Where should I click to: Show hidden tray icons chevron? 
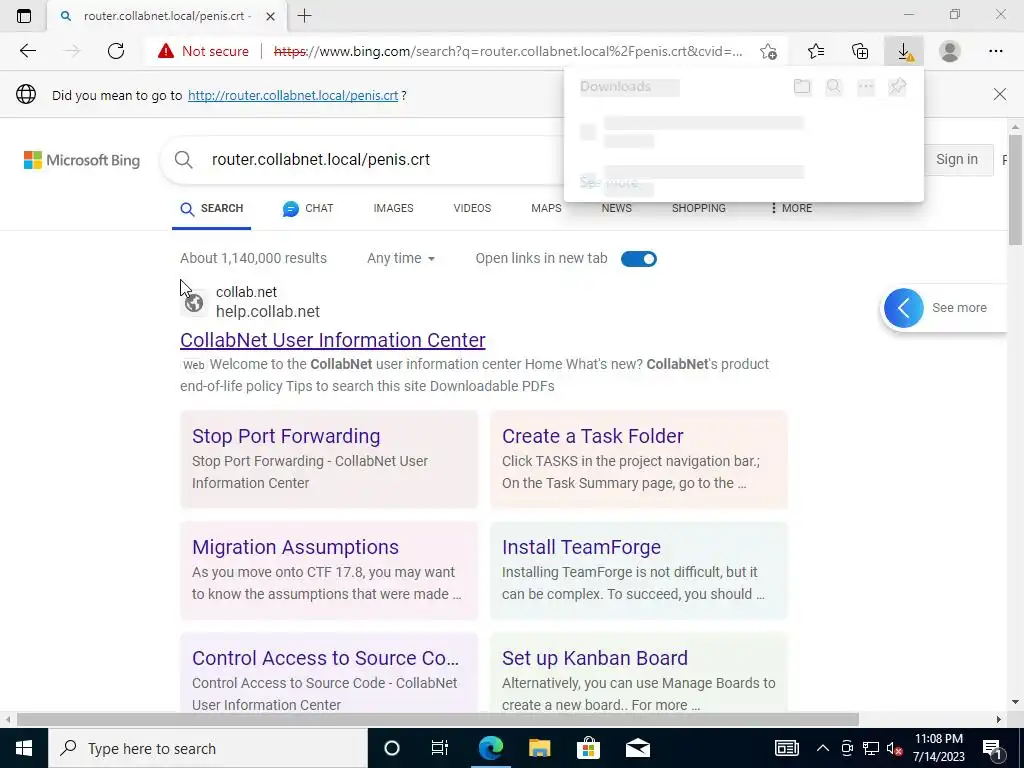[823, 748]
